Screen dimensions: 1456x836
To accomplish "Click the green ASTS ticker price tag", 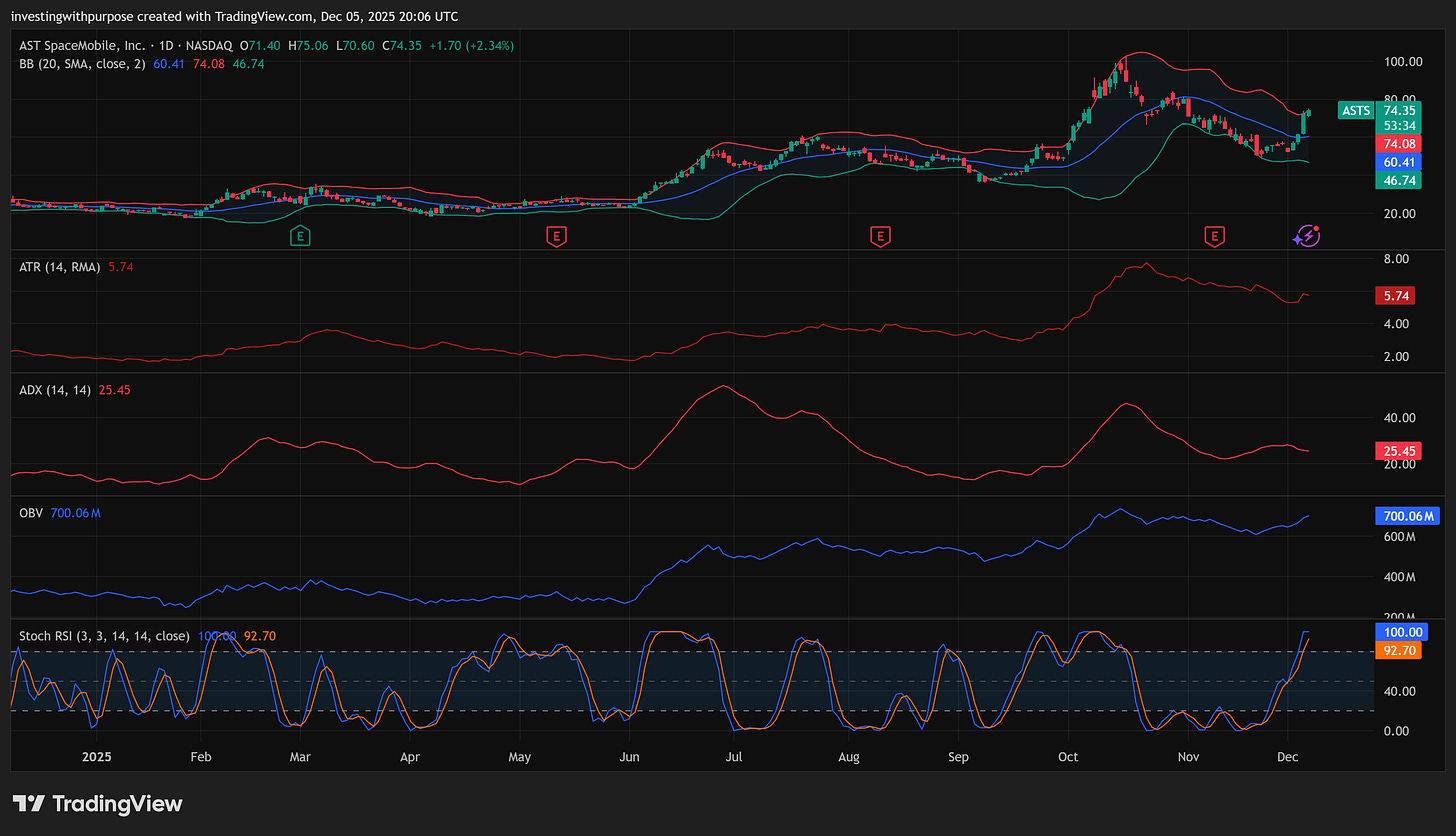I will (1355, 110).
